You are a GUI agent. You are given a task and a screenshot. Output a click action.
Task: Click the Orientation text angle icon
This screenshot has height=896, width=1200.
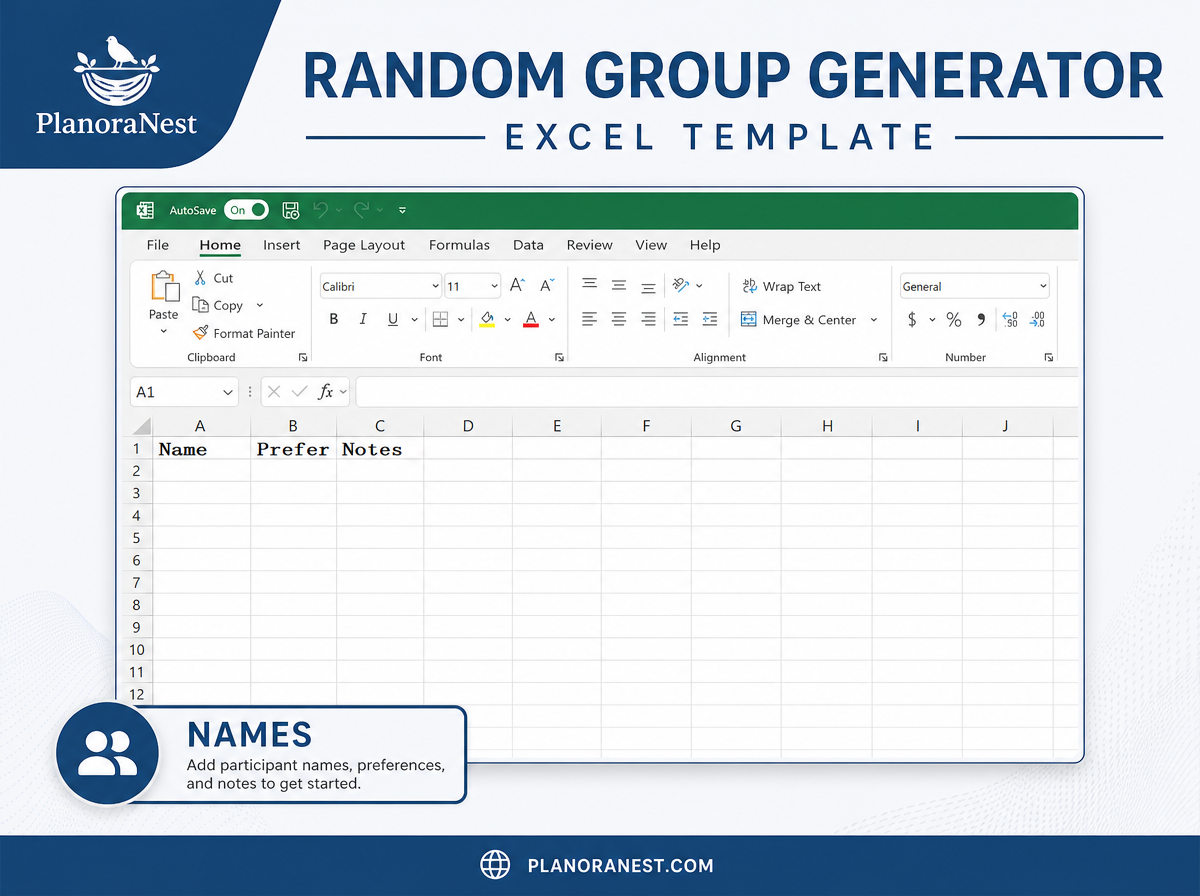tap(681, 285)
